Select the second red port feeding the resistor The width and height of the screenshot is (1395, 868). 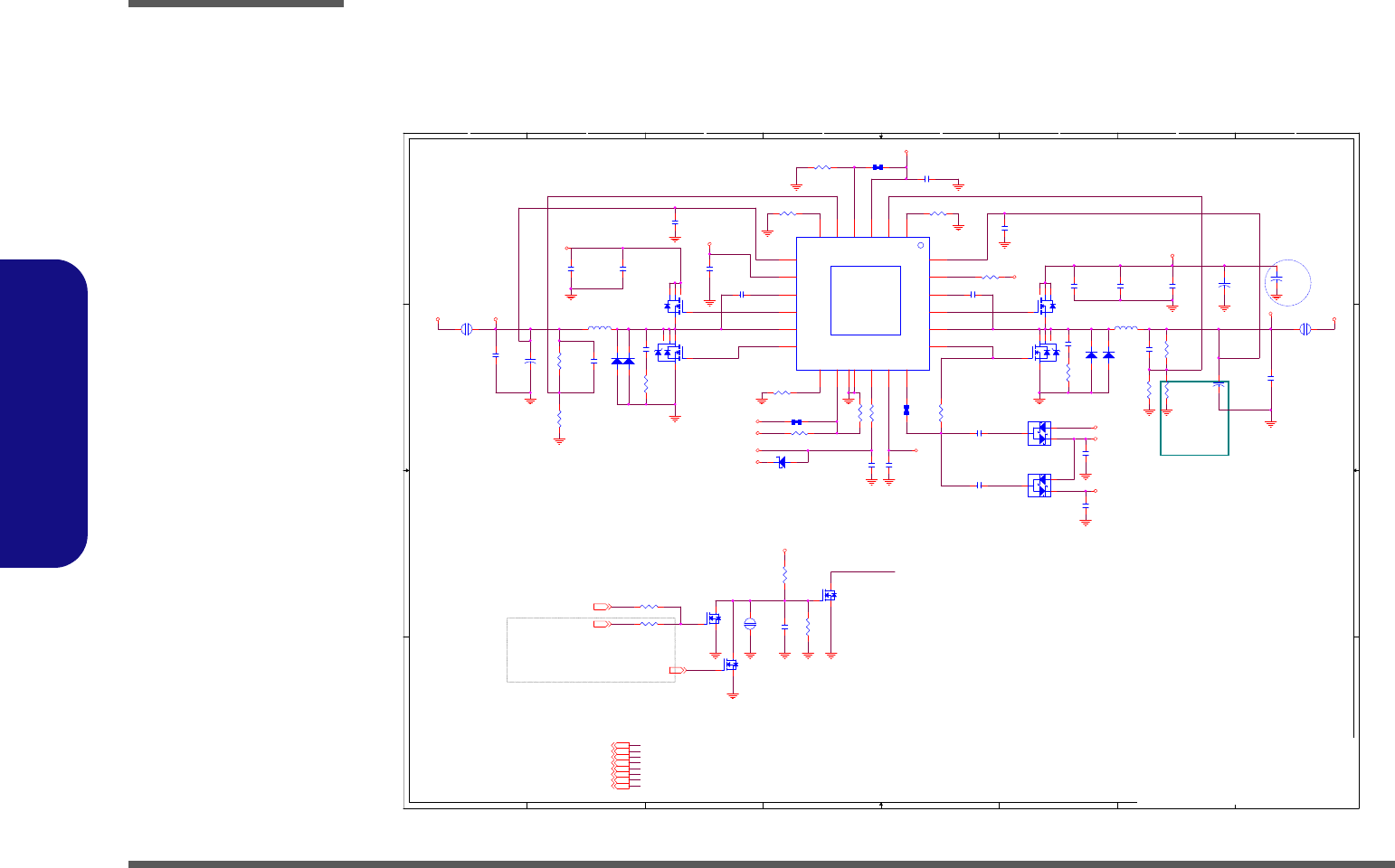coord(603,624)
